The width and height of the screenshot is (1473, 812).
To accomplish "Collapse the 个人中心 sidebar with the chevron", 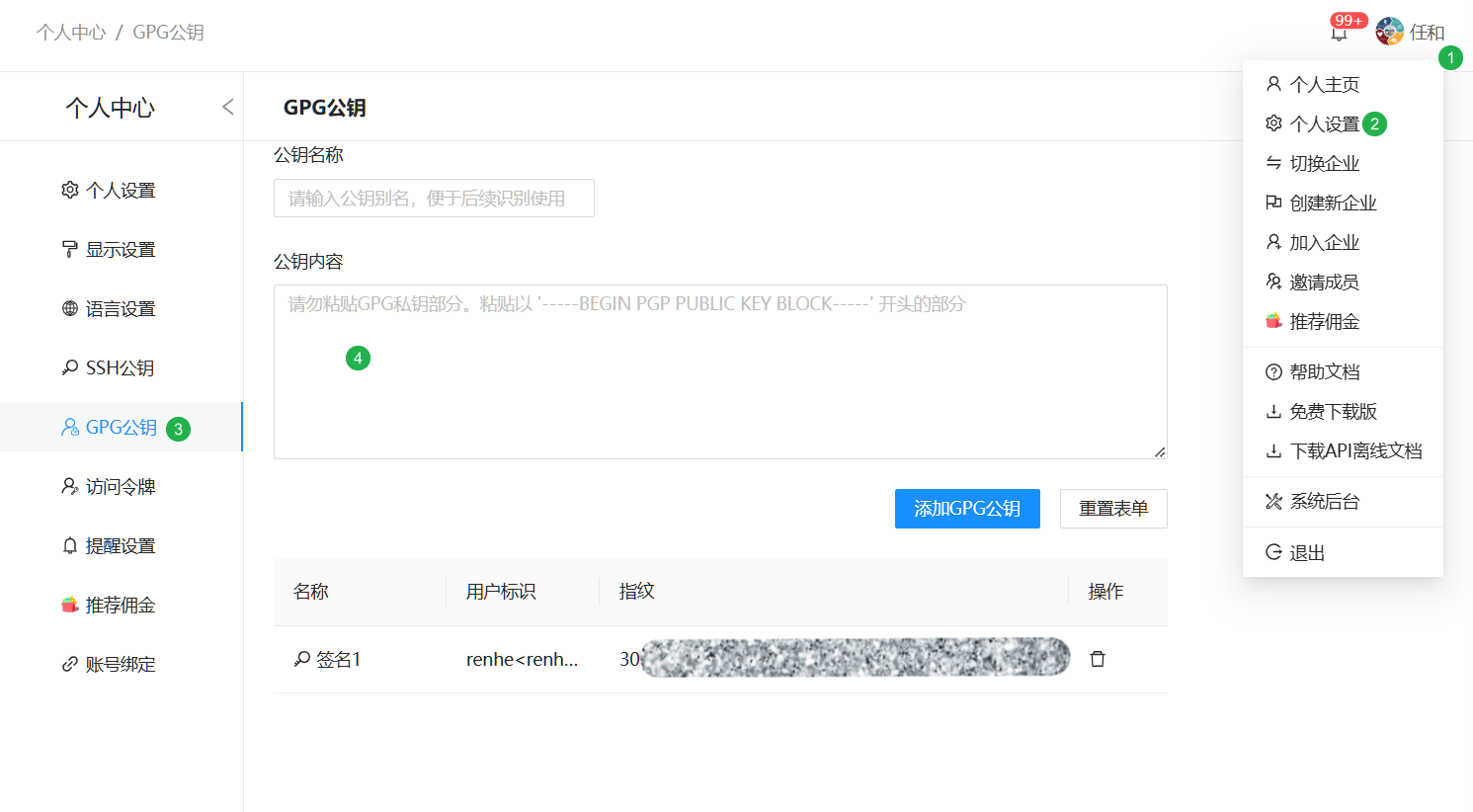I will (x=228, y=106).
